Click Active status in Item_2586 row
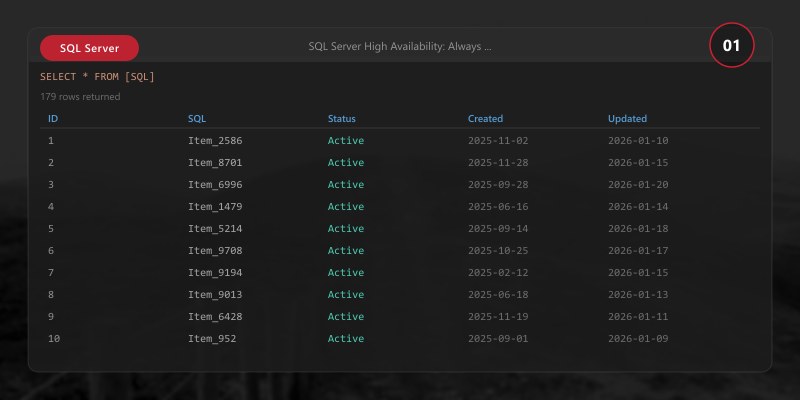This screenshot has height=400, width=800. (x=346, y=140)
